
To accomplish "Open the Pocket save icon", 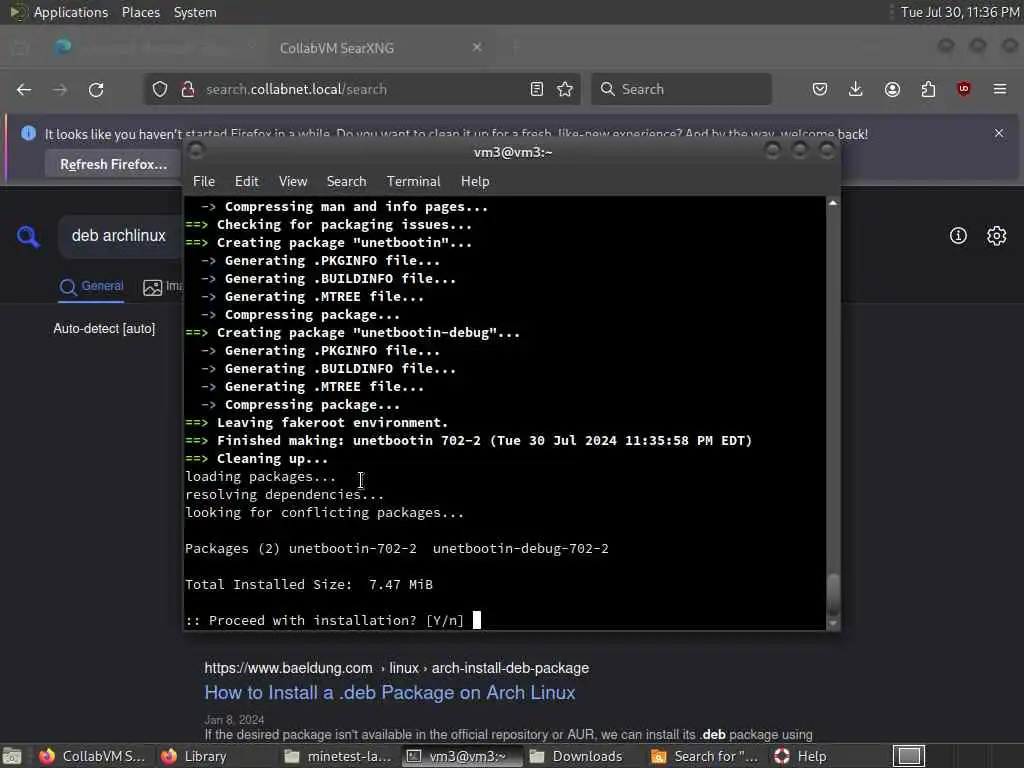I will 820,89.
